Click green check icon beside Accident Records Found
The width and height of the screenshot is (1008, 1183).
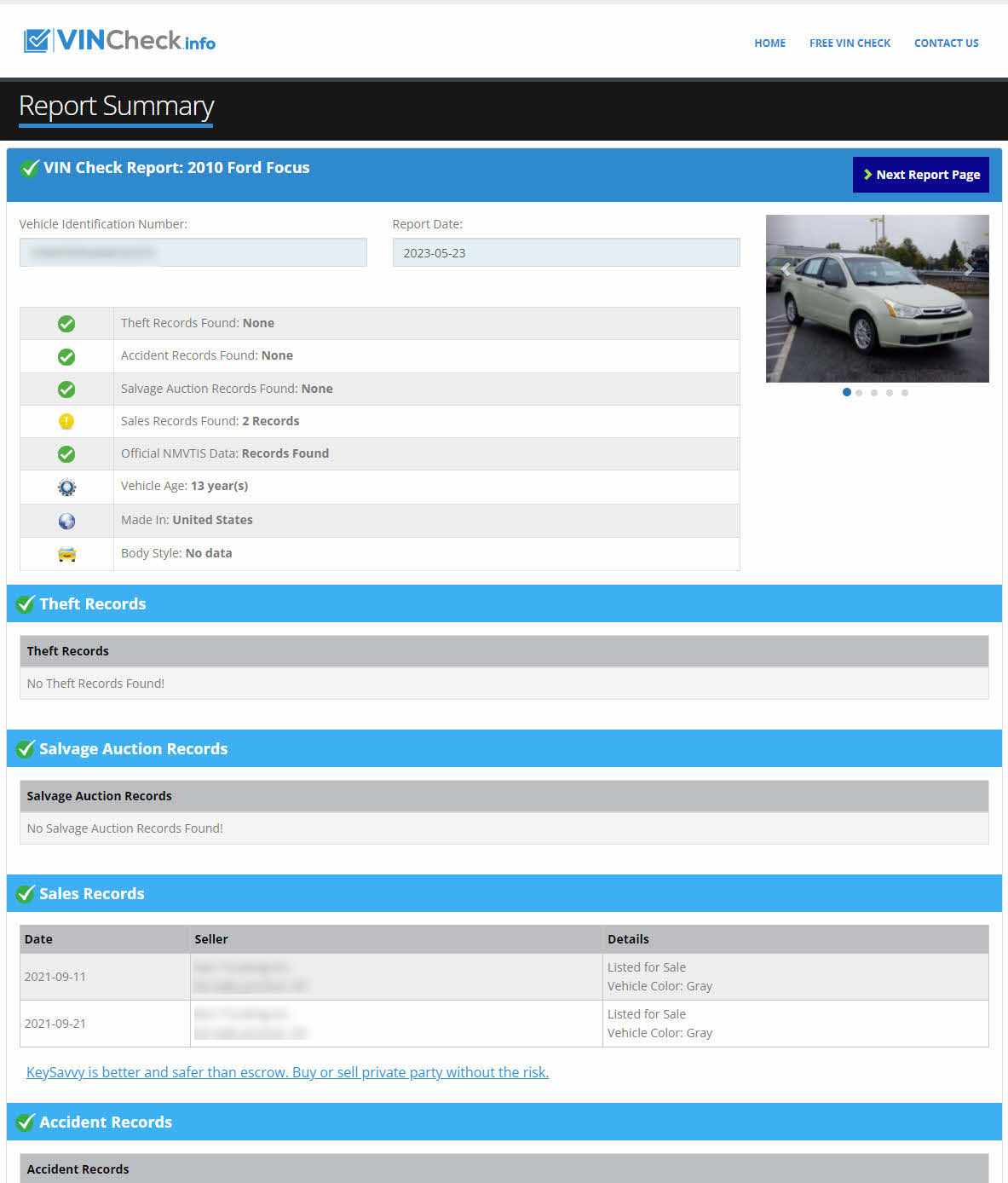tap(66, 356)
